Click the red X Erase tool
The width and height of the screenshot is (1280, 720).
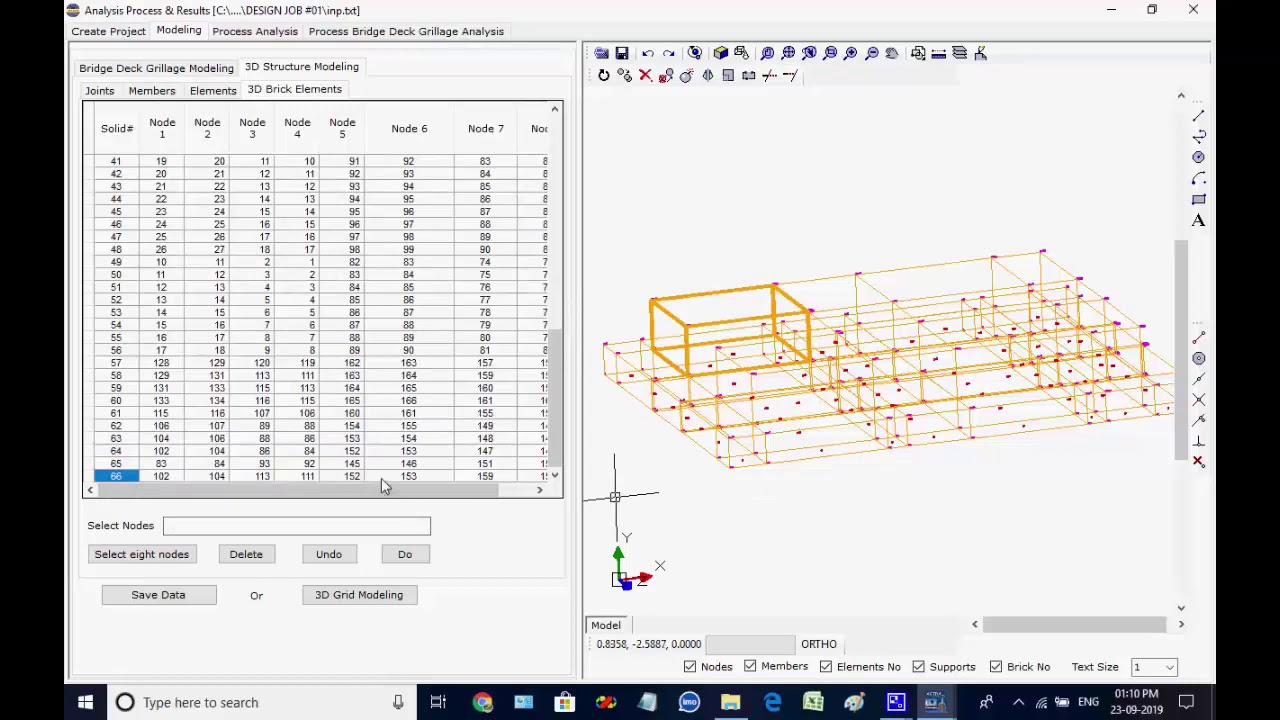[645, 76]
